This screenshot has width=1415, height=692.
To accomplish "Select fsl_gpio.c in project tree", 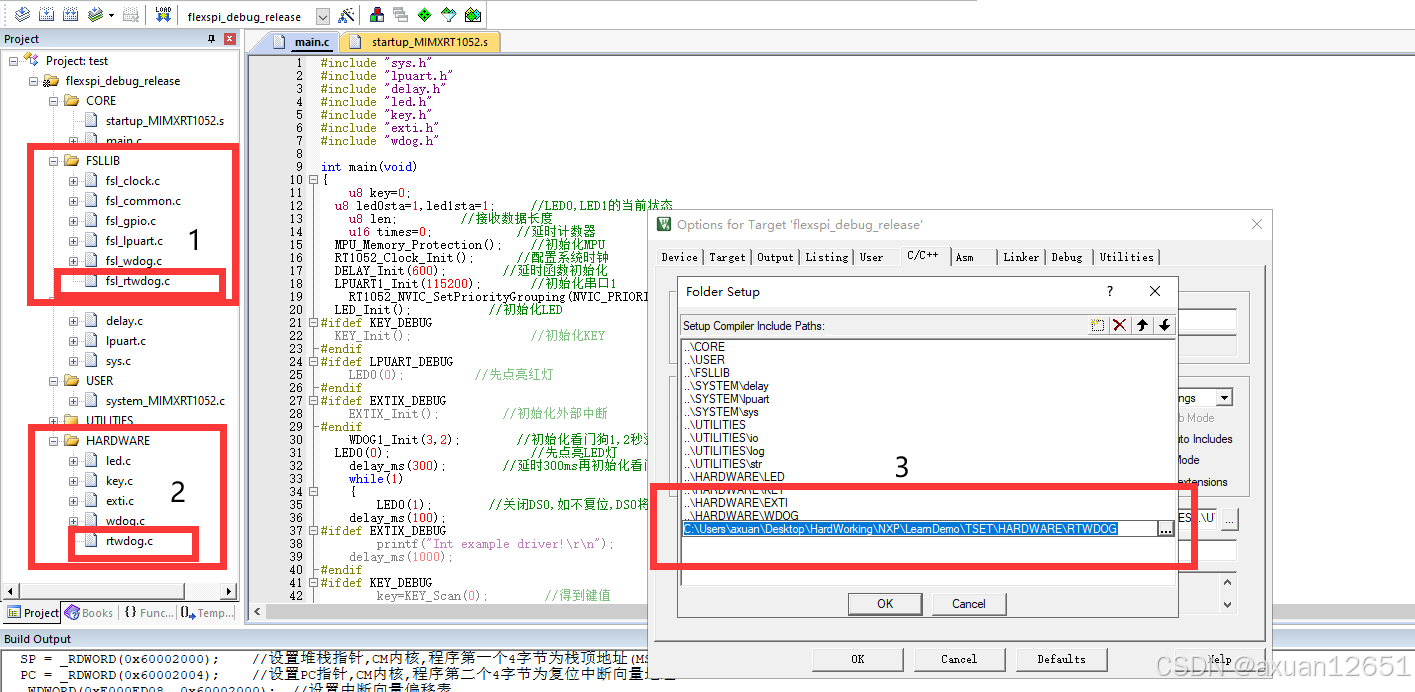I will pos(131,221).
